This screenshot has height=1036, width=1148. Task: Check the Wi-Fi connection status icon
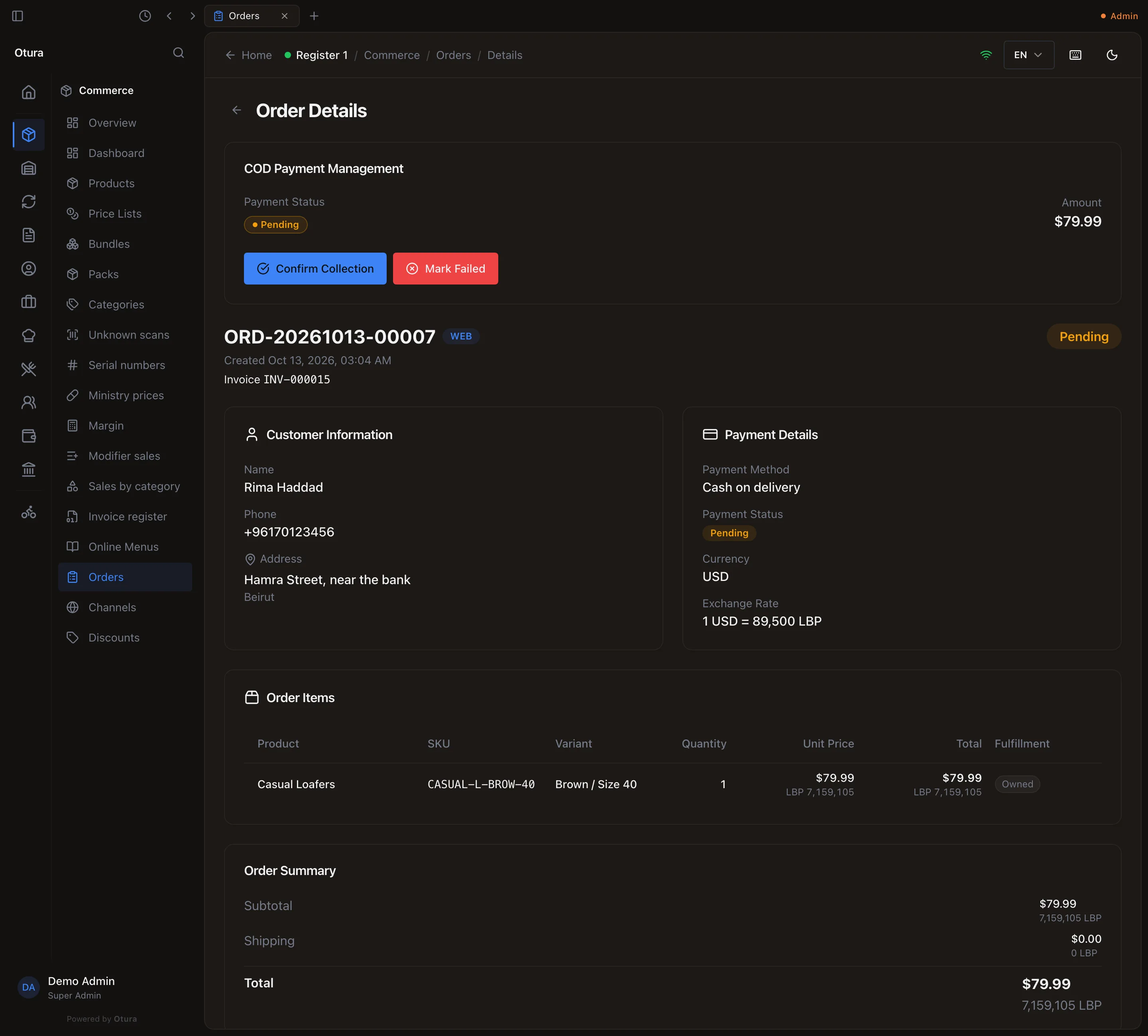point(986,55)
